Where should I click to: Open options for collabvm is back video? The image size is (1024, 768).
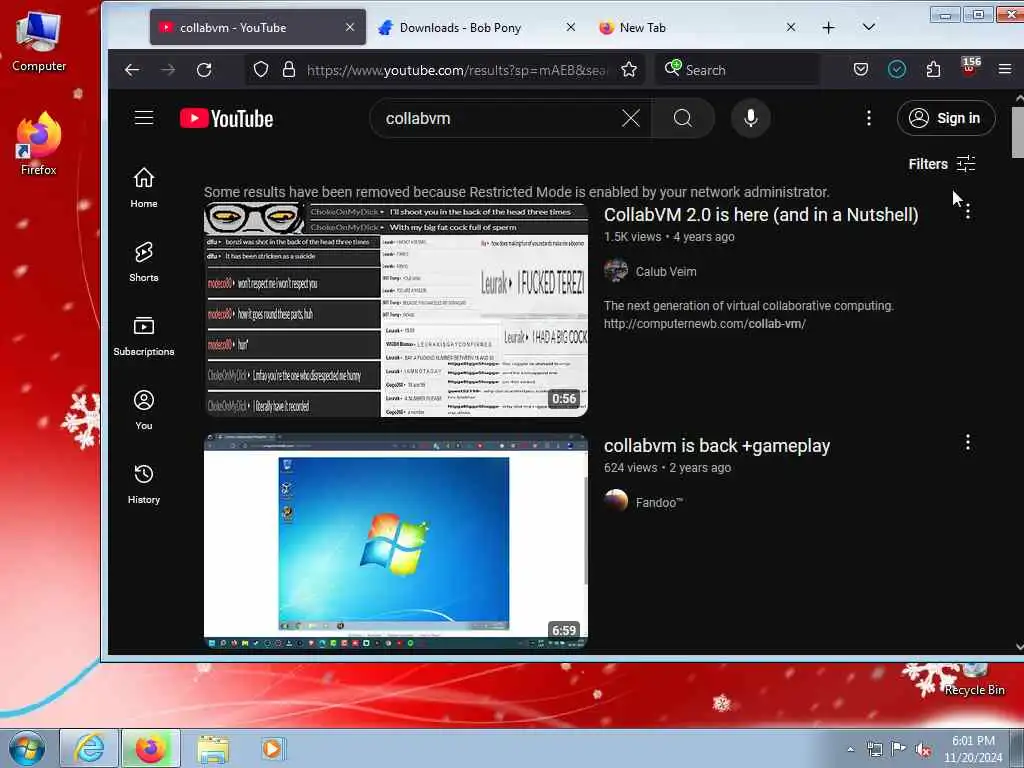(968, 443)
